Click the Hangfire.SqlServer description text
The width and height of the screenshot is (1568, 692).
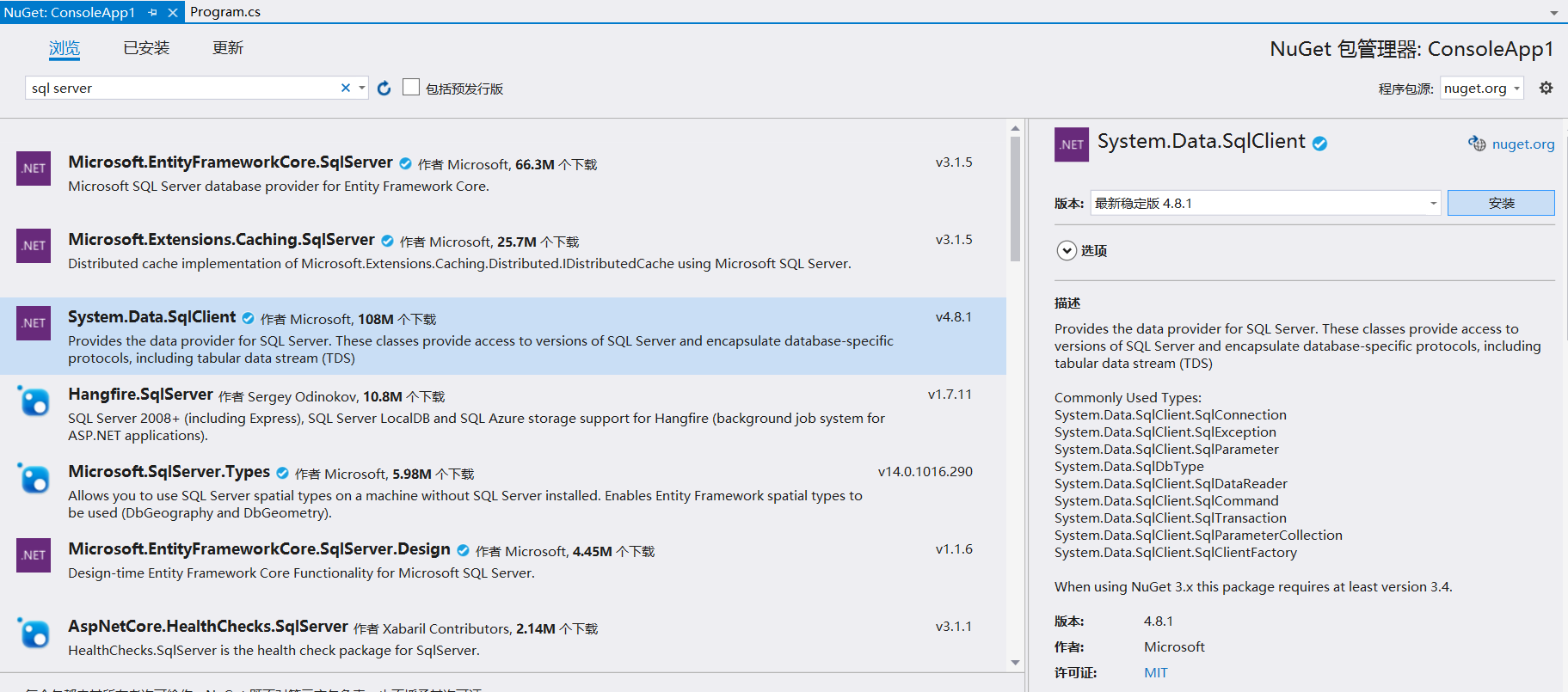point(477,427)
